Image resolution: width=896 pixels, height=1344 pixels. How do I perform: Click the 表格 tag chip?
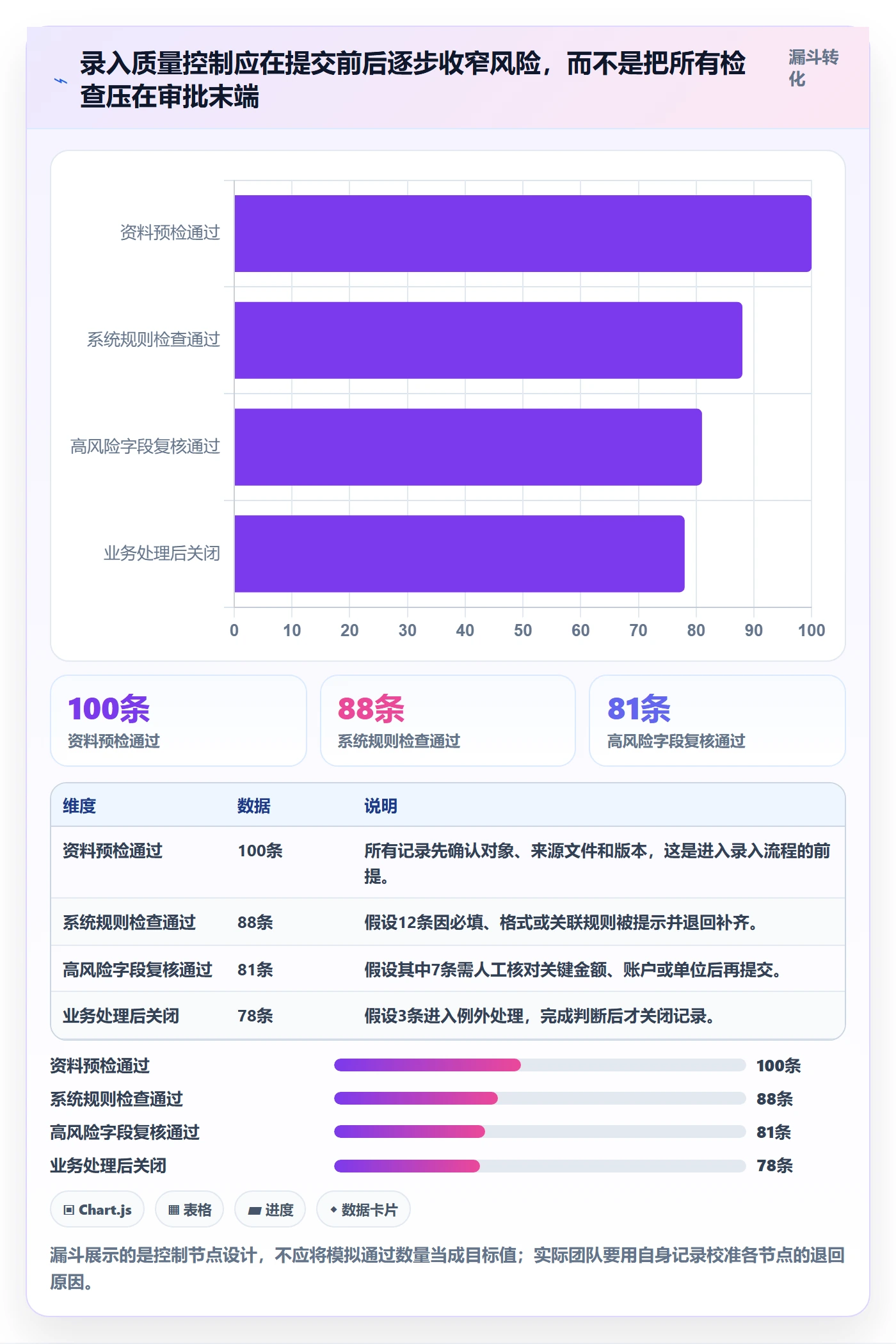pos(189,1209)
